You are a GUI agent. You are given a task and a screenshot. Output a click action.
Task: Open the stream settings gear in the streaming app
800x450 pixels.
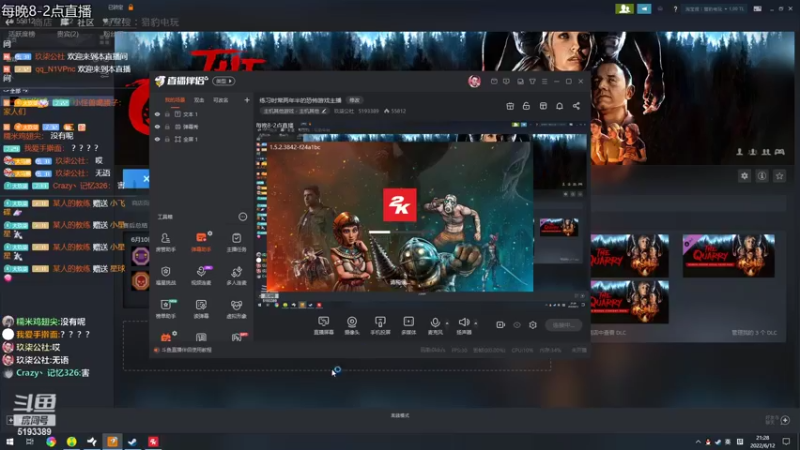(x=533, y=325)
